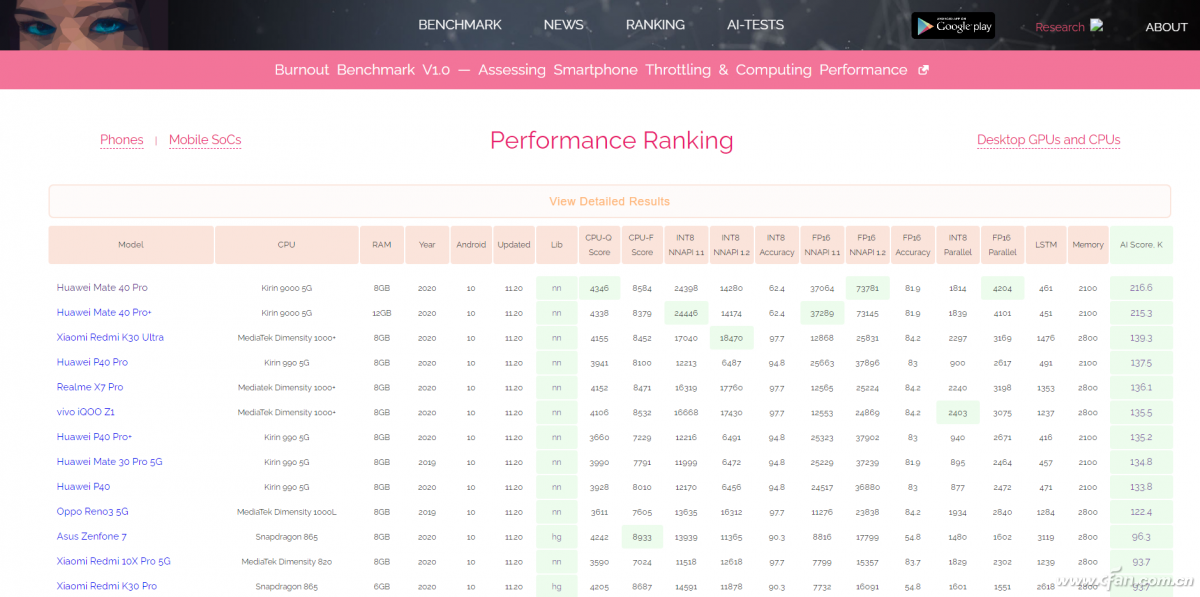
Task: Click the CPU-Q Score column header
Action: coord(599,245)
